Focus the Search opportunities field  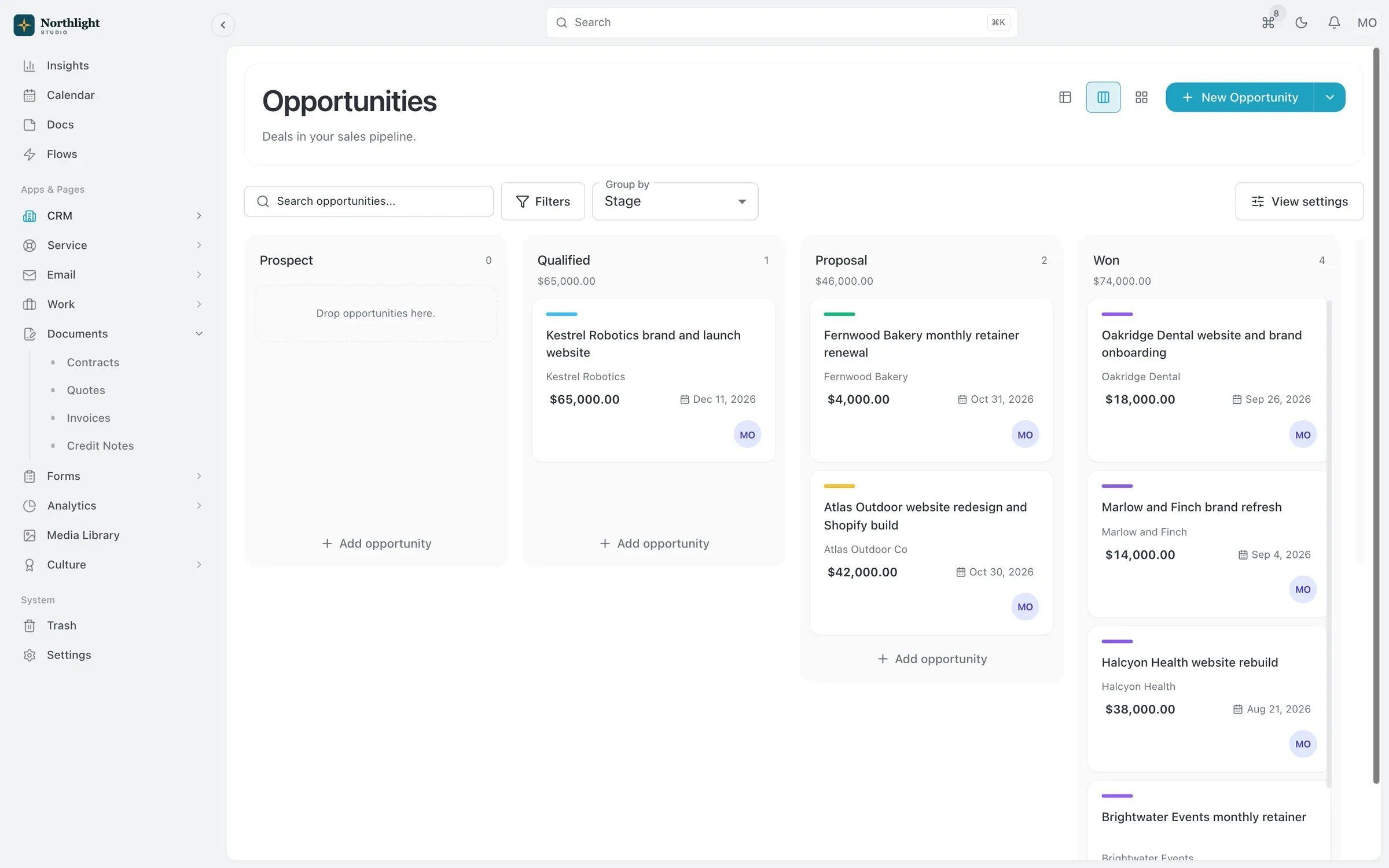tap(369, 201)
